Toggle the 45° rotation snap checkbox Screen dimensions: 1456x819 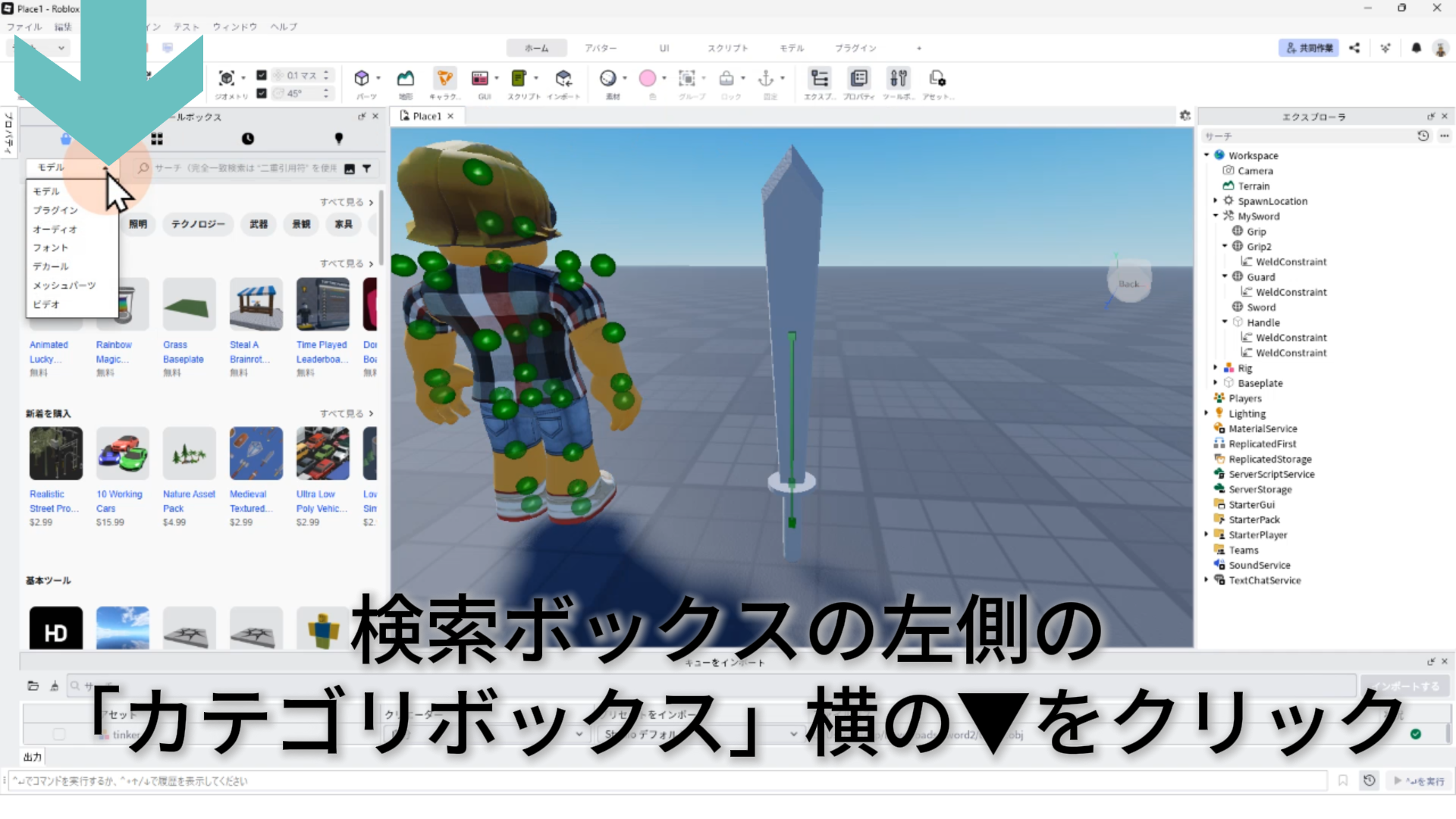262,93
